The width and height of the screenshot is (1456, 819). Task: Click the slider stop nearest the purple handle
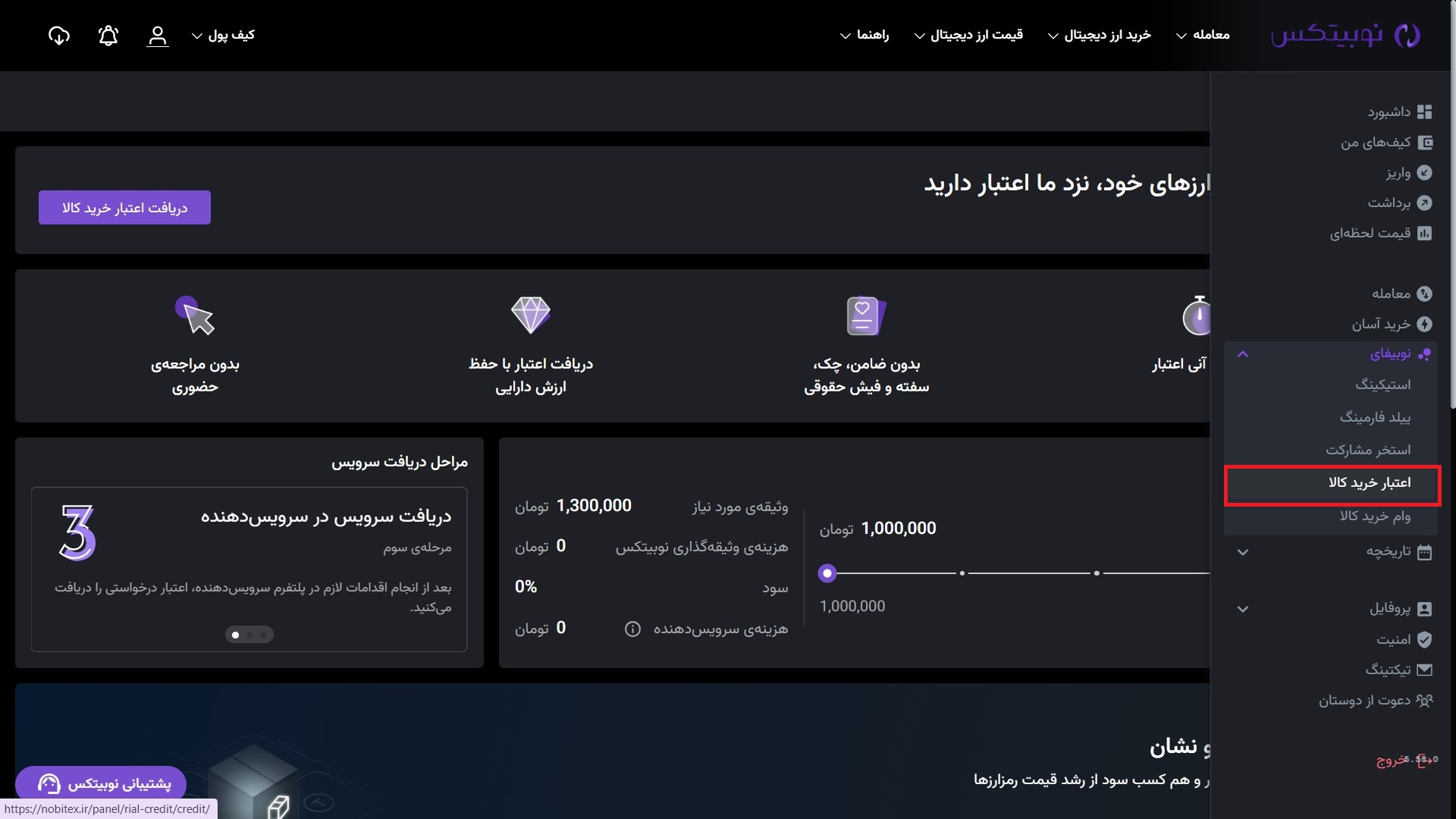(x=962, y=574)
